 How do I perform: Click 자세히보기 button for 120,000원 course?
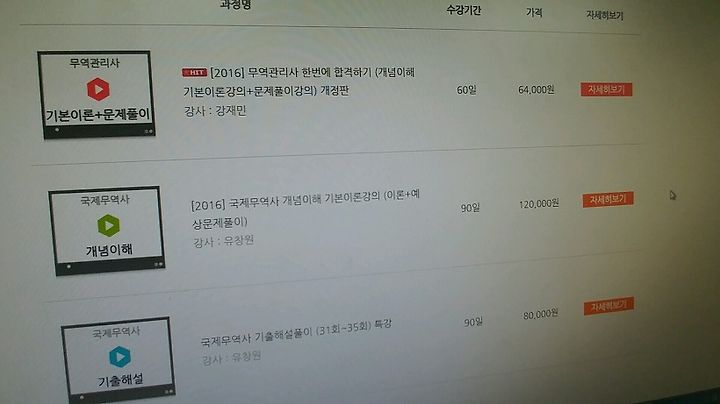click(x=608, y=200)
